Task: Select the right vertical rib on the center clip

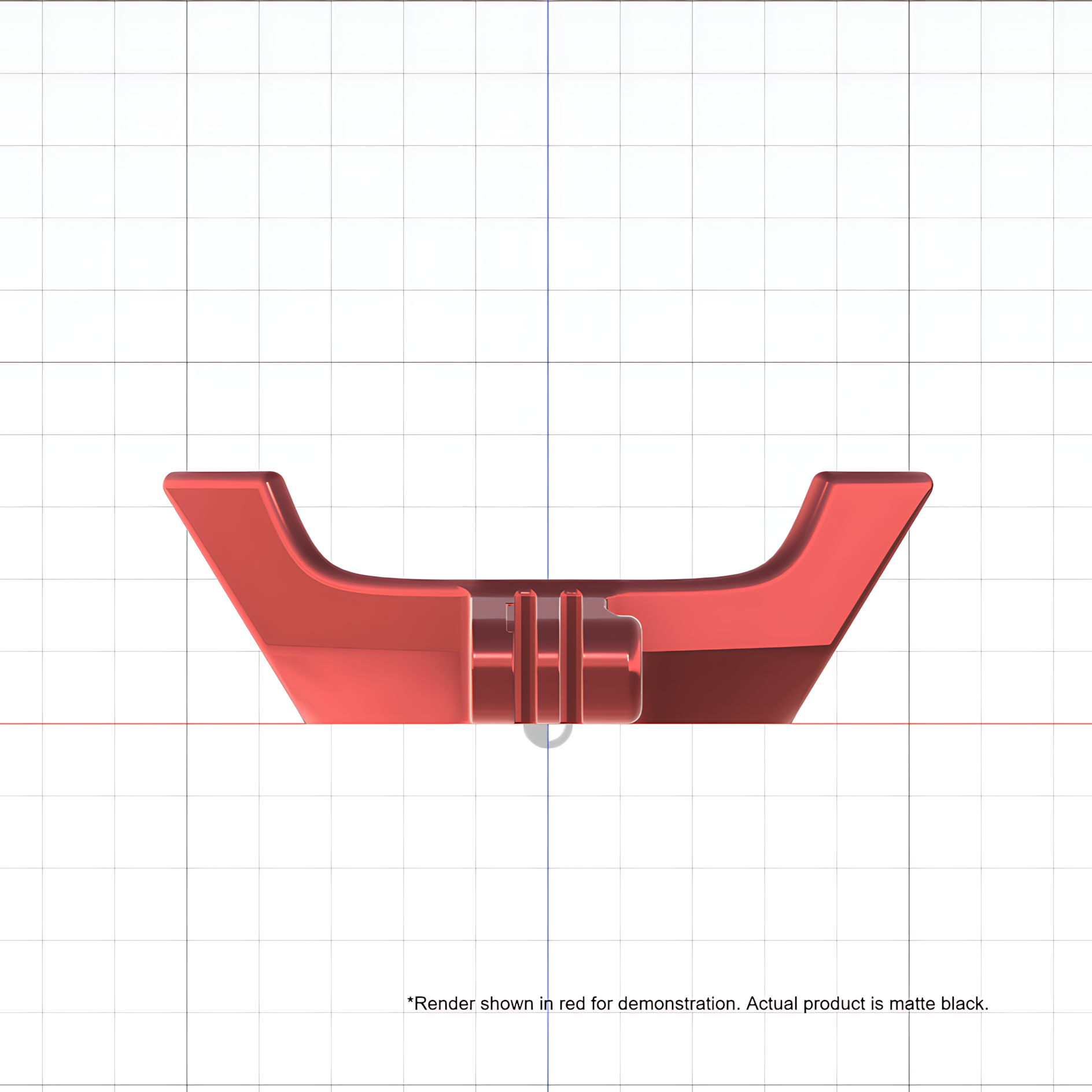Action: tap(571, 657)
